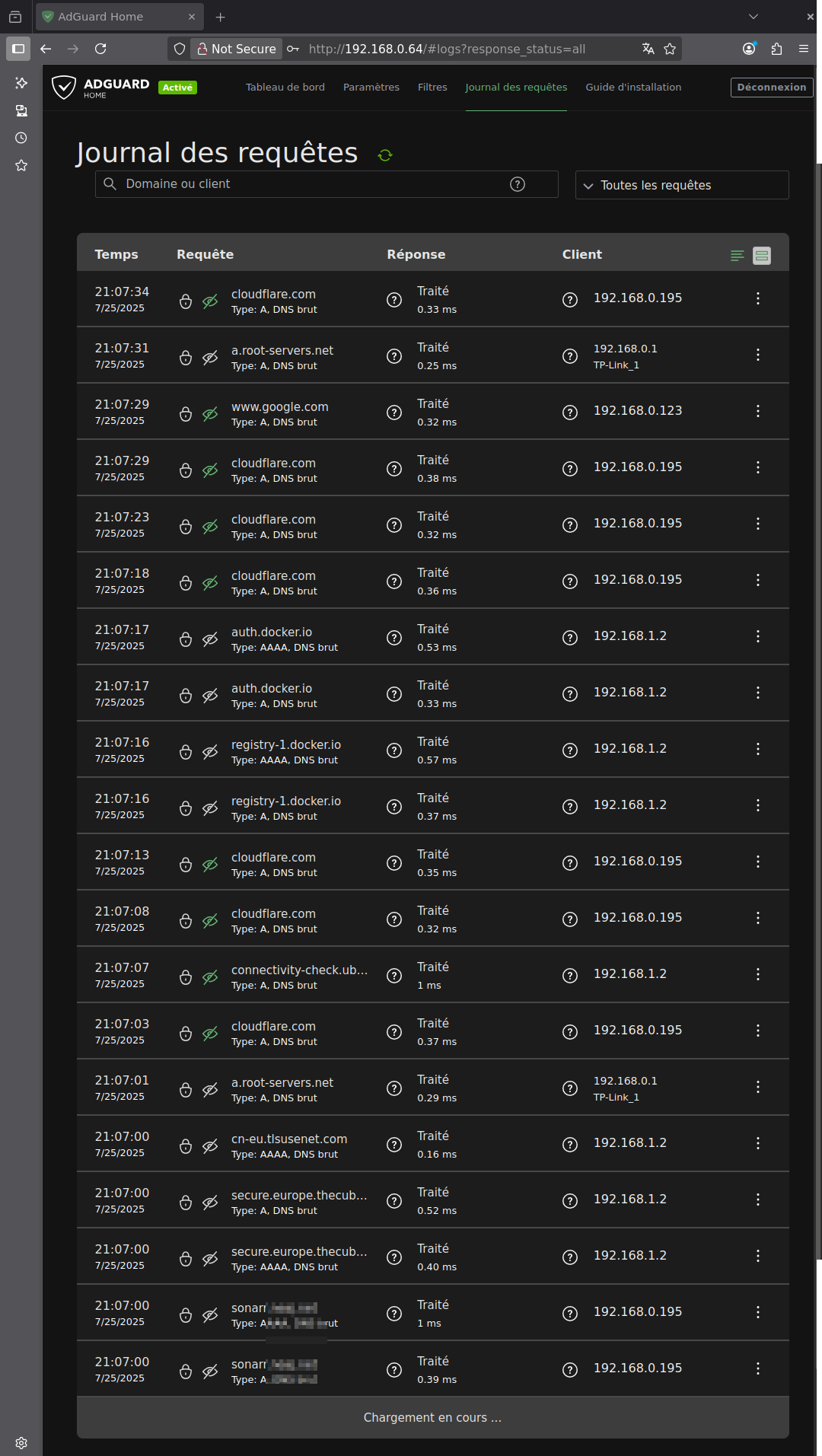Image resolution: width=822 pixels, height=1456 pixels.
Task: Open the three-dot menu for www.google.com row
Action: click(757, 411)
